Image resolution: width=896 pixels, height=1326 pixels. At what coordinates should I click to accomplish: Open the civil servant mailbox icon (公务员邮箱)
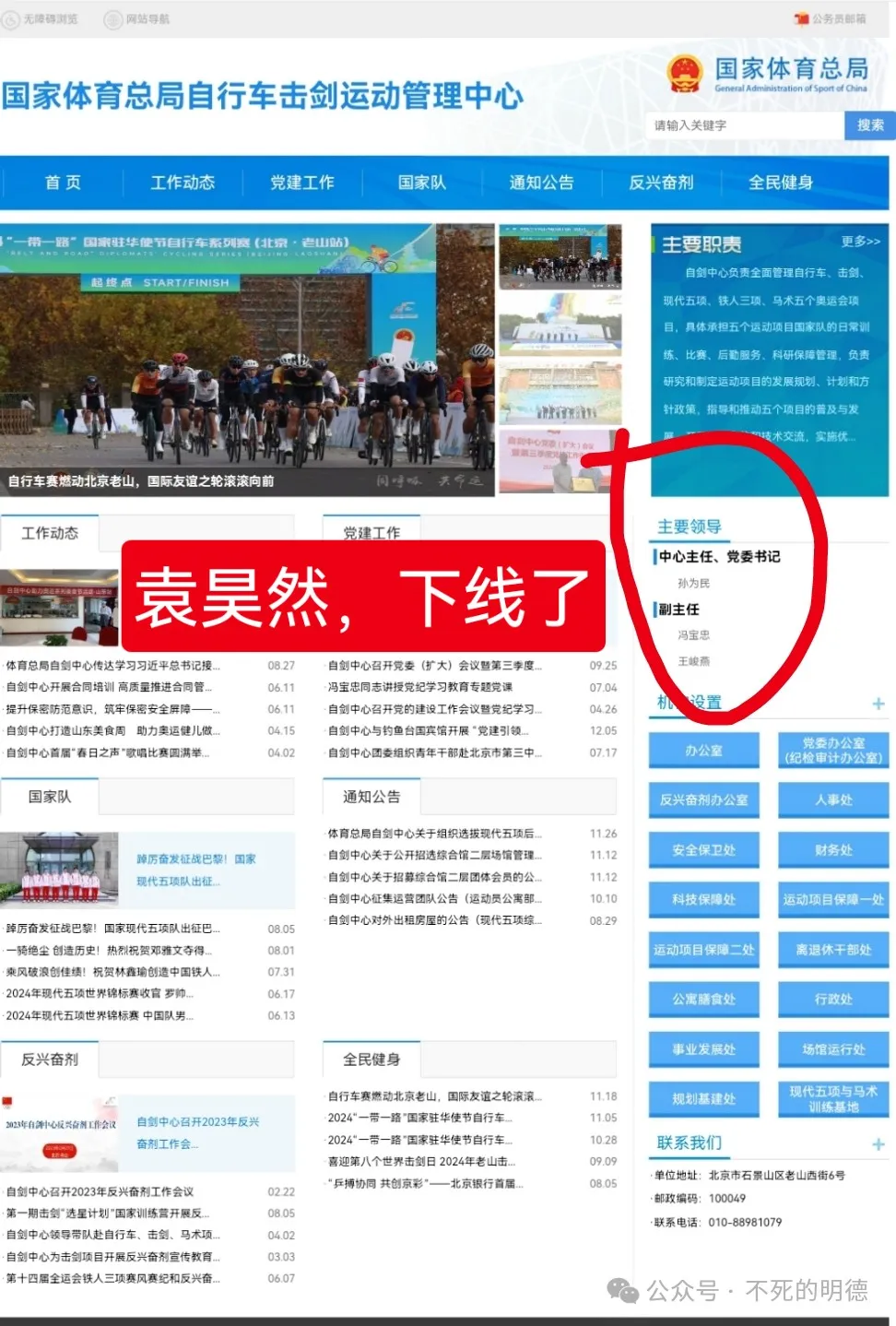(x=801, y=18)
